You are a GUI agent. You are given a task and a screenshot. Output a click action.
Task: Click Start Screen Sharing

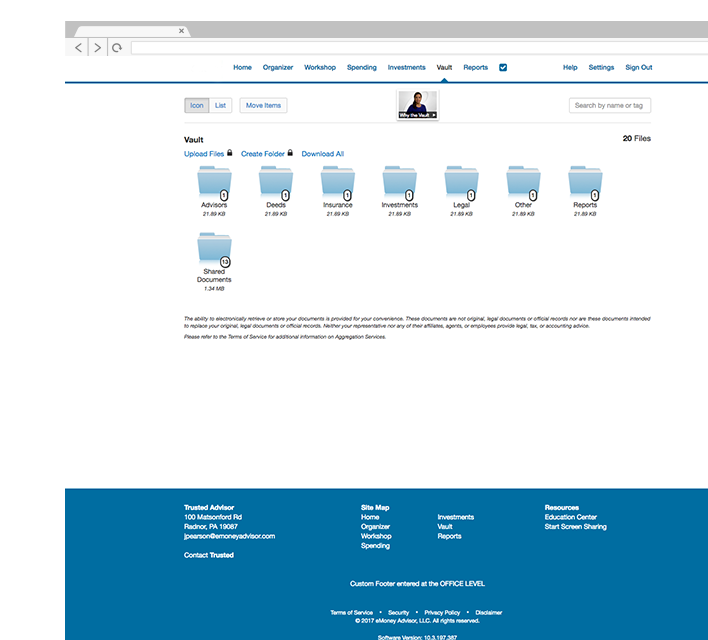(576, 527)
